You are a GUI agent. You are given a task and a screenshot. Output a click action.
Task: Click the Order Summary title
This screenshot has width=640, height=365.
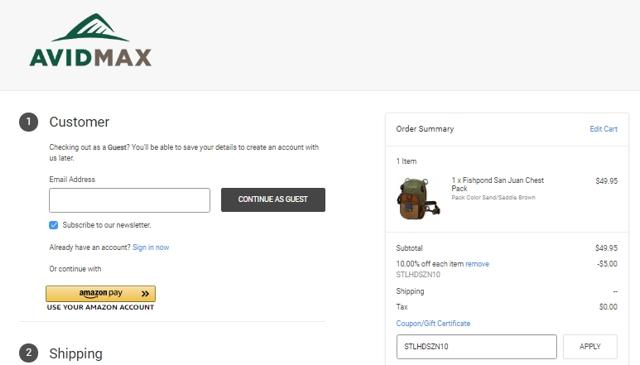pos(425,129)
